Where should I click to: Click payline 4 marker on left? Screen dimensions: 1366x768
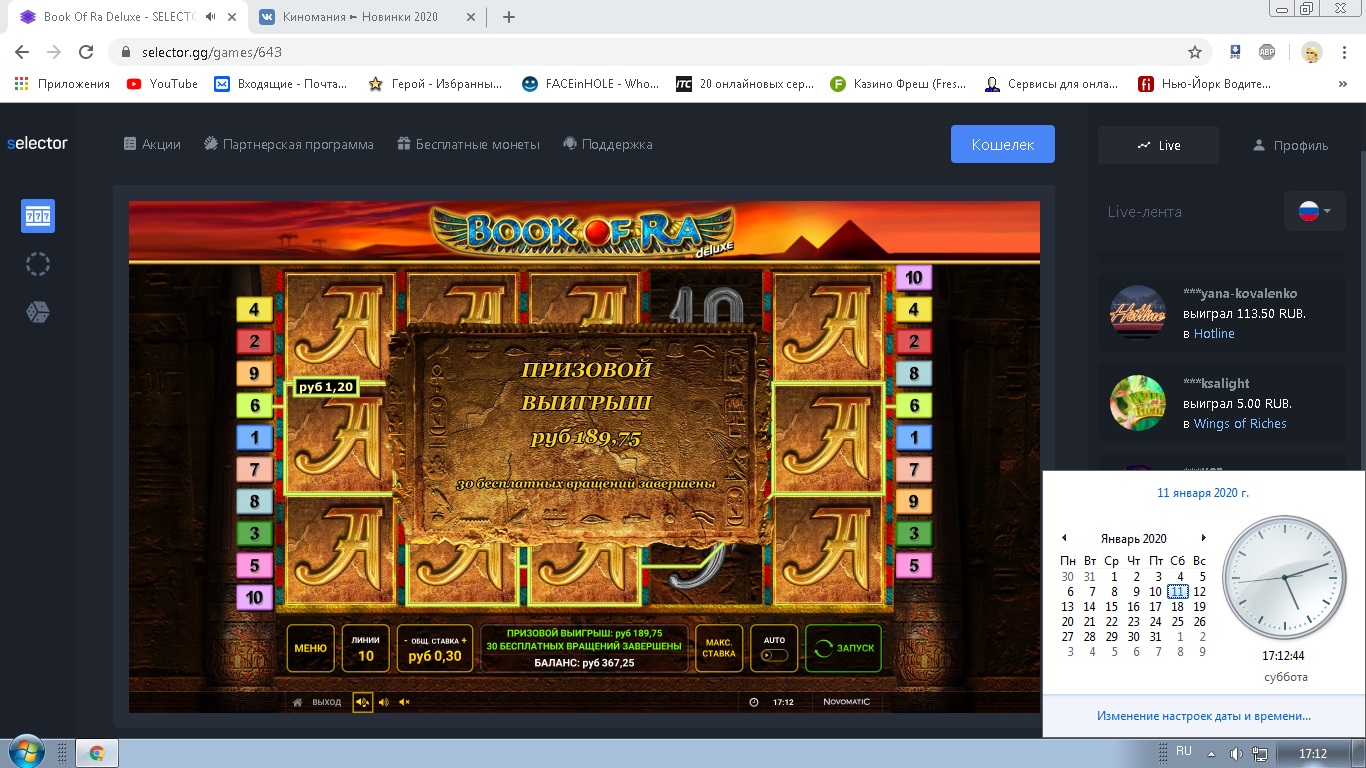[254, 310]
